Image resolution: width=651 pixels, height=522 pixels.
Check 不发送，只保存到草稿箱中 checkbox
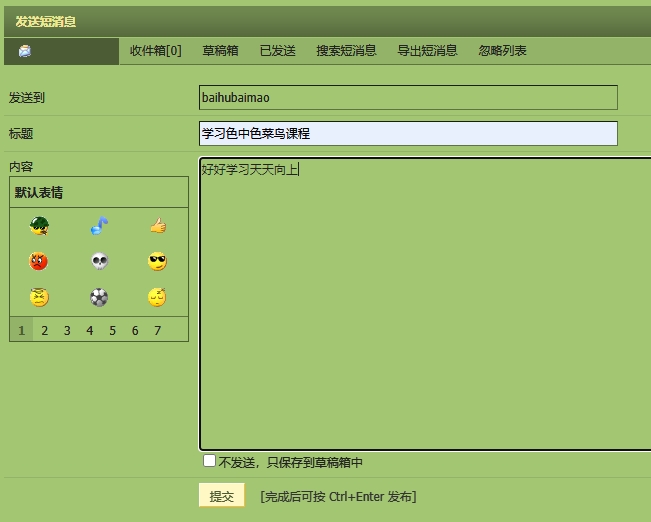[209, 461]
